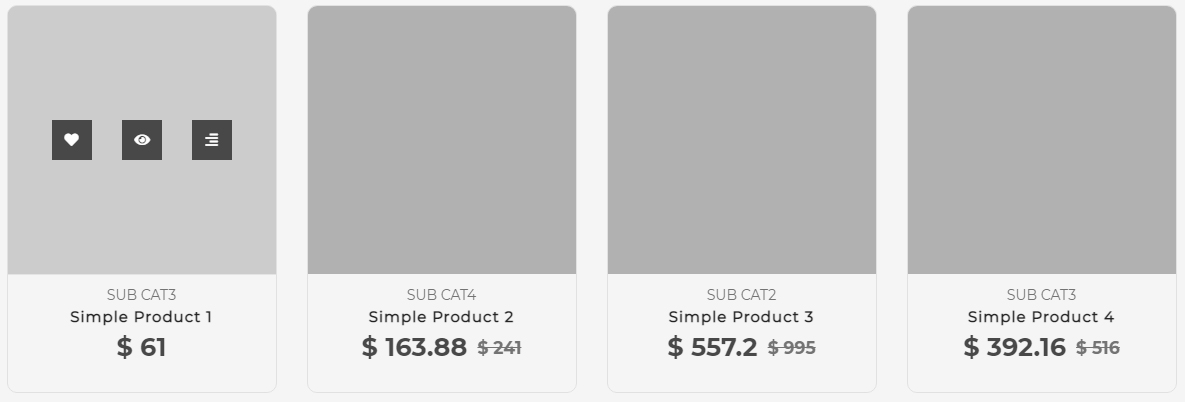Image resolution: width=1185 pixels, height=402 pixels.
Task: Open the Simple Product 3 title link
Action: [741, 317]
